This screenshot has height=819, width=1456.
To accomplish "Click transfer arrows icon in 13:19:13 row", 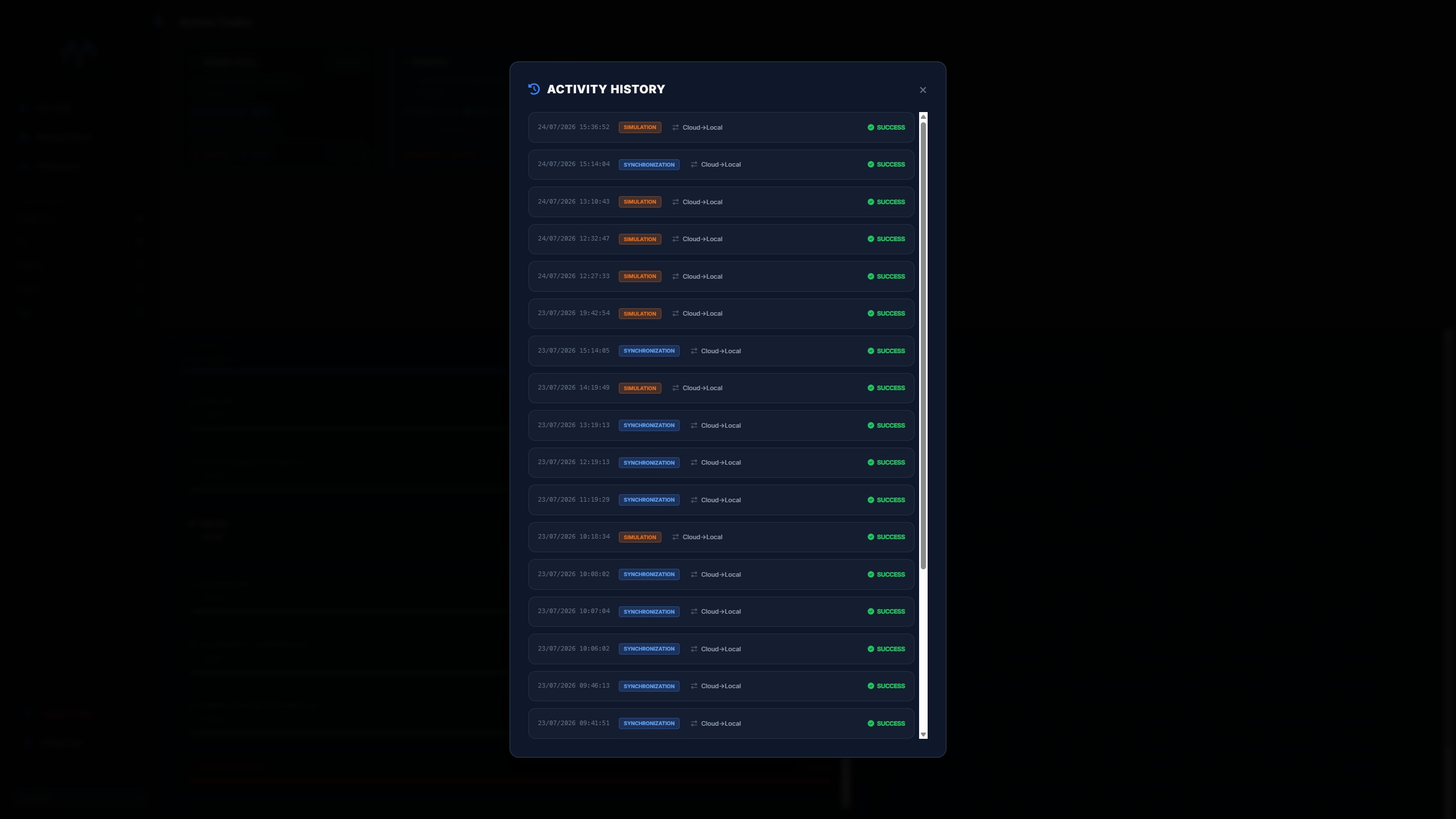I will point(694,425).
